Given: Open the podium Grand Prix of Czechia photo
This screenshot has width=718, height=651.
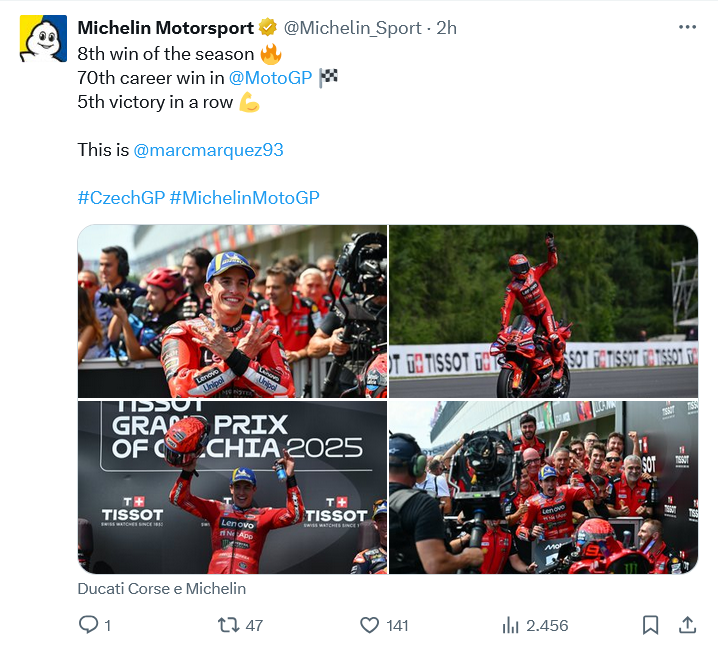Looking at the screenshot, I should (232, 487).
